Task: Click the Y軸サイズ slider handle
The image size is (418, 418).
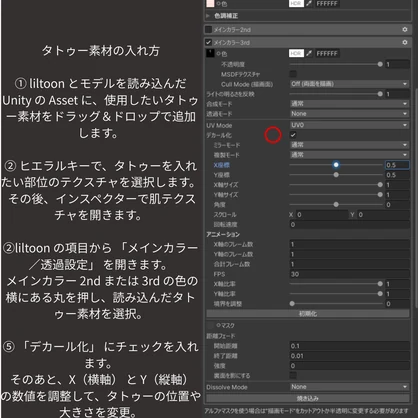Action: (x=380, y=194)
